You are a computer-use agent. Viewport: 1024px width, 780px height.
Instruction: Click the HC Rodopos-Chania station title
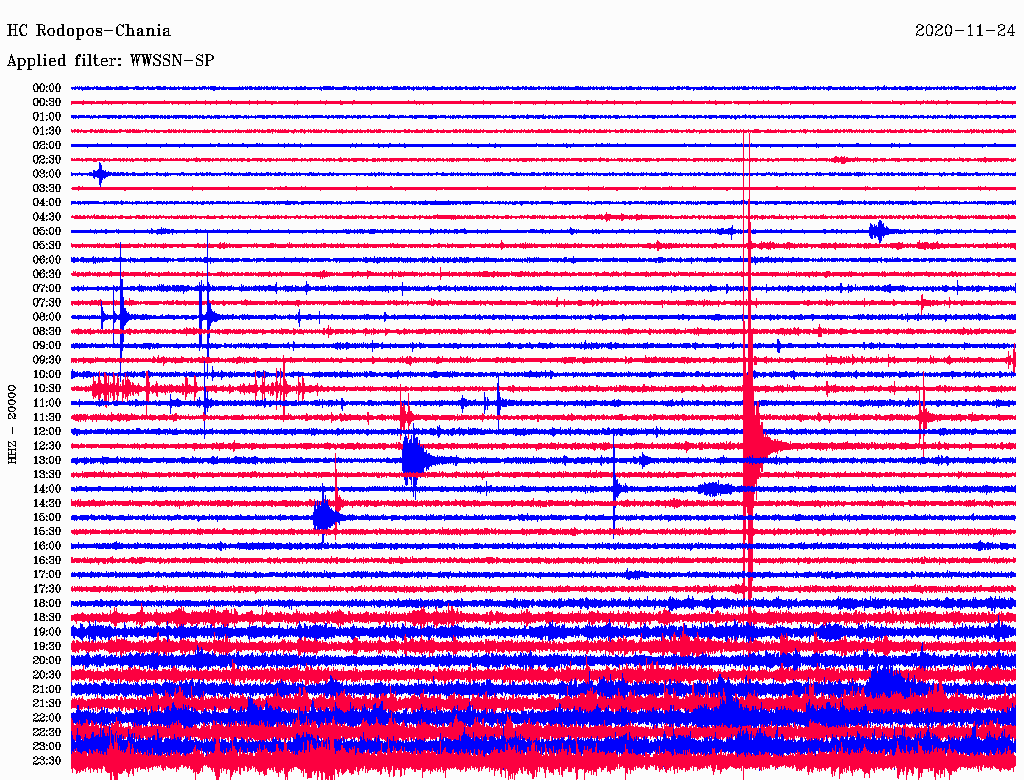[89, 31]
